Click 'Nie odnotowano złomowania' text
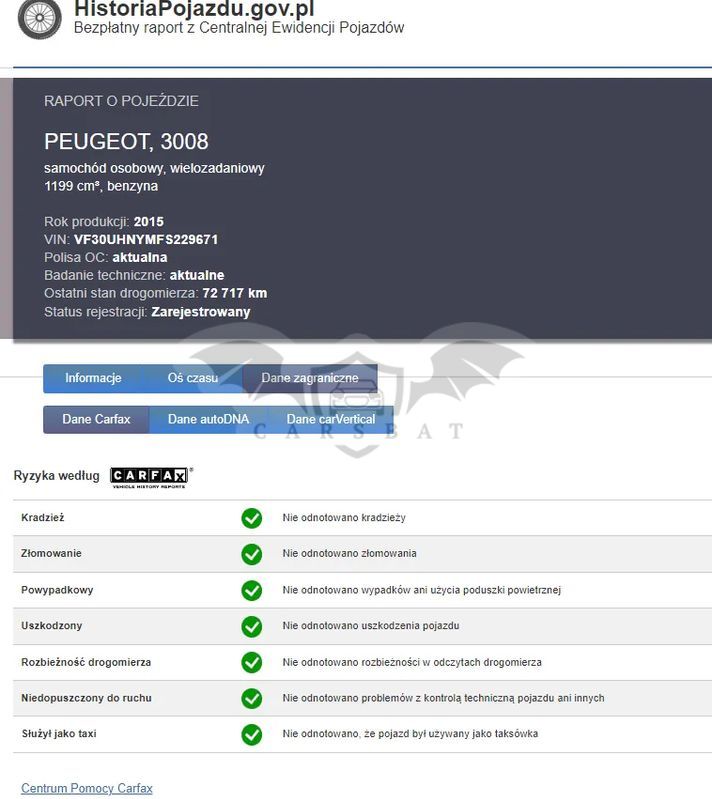Image resolution: width=712 pixels, height=799 pixels. (350, 553)
